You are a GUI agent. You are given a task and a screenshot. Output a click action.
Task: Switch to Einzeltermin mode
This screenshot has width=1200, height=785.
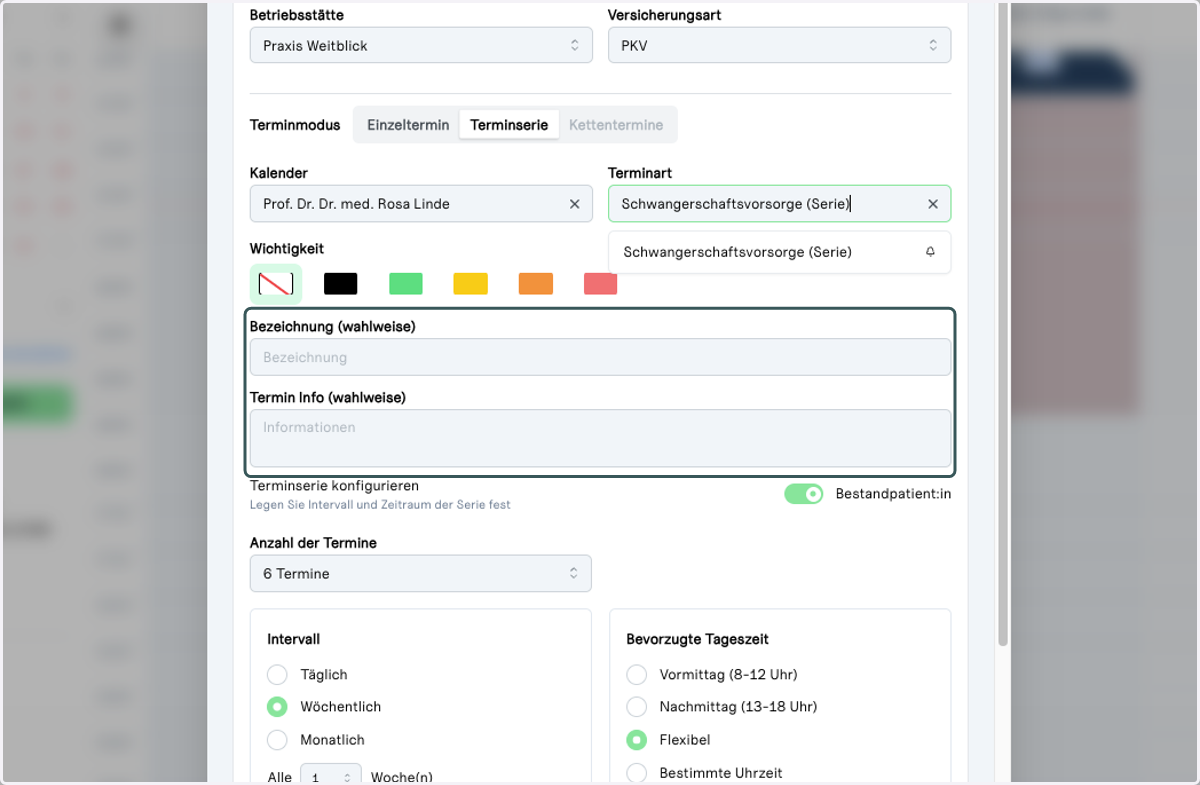tap(408, 125)
